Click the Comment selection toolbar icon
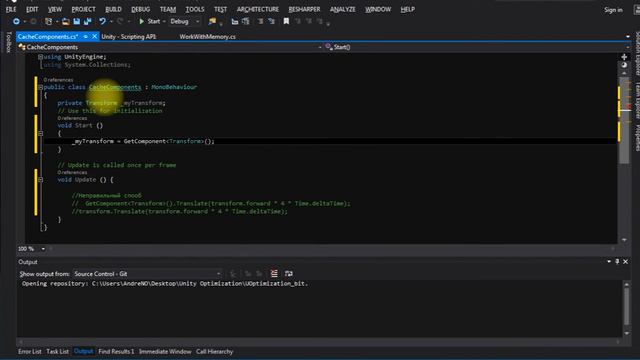 click(260, 21)
